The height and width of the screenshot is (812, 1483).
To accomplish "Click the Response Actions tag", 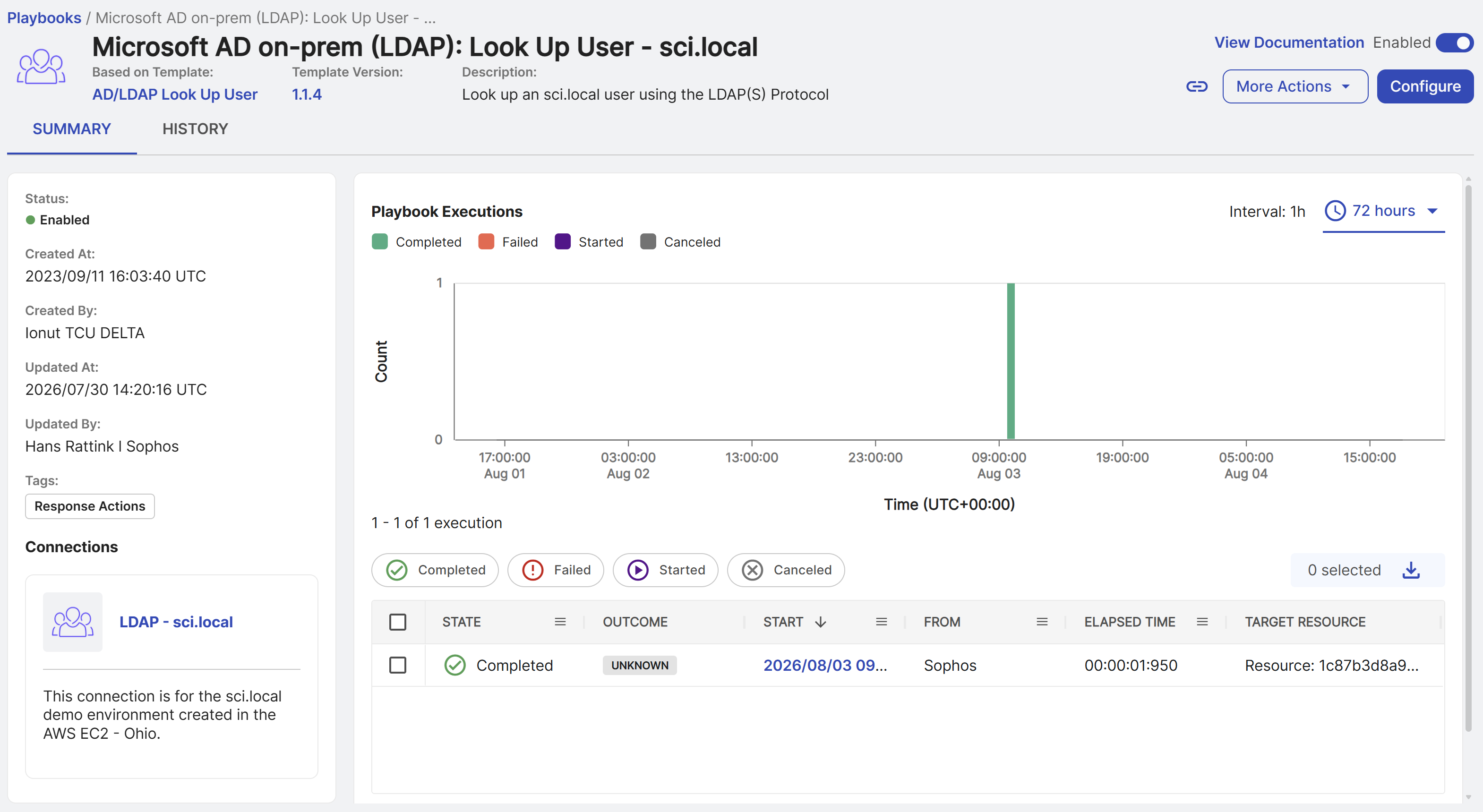I will (x=90, y=506).
